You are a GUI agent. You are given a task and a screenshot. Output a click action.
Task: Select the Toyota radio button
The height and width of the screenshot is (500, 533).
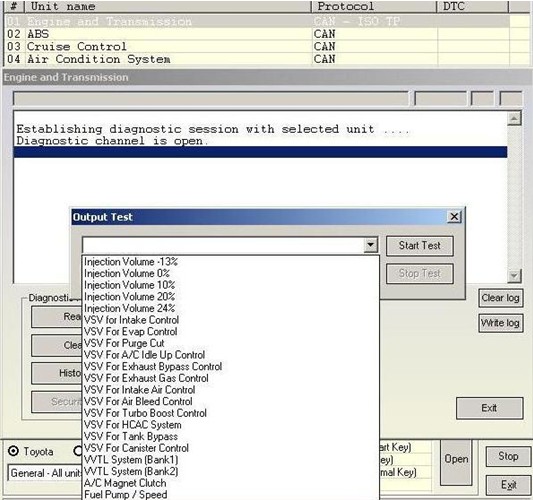13,451
